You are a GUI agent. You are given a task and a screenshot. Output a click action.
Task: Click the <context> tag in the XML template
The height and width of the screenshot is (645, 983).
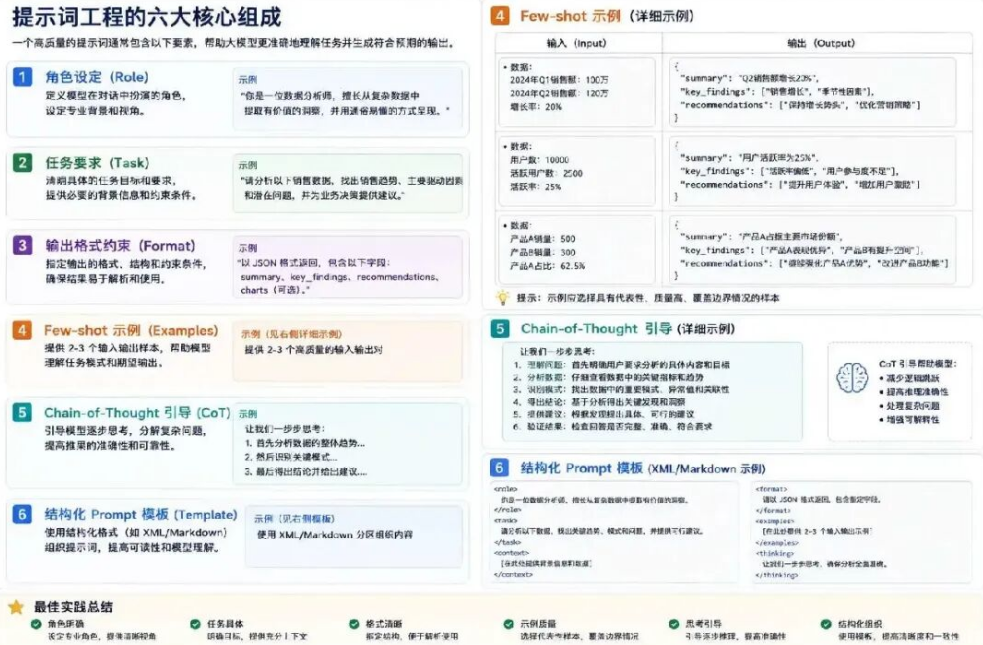click(x=512, y=553)
